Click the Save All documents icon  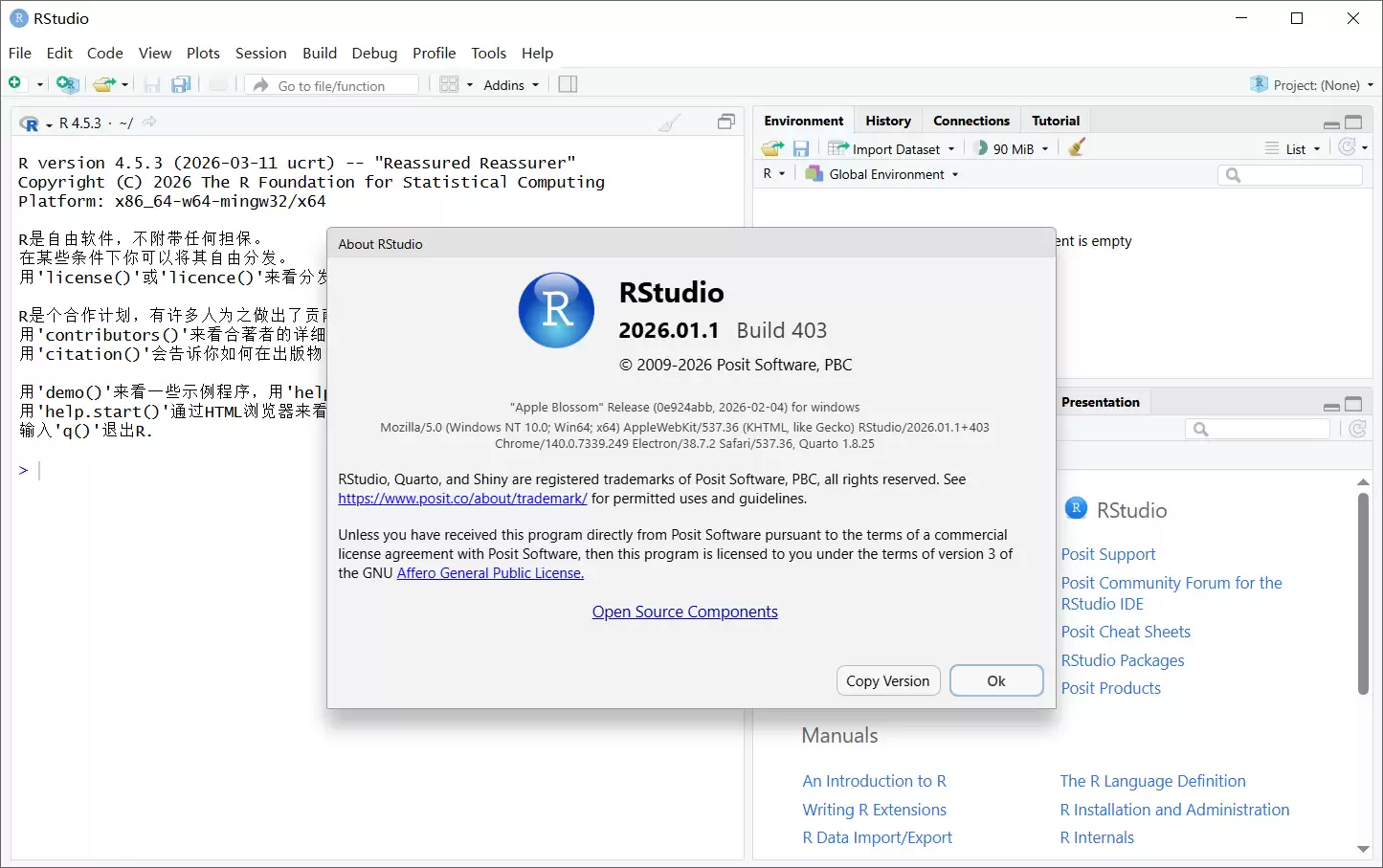click(181, 84)
